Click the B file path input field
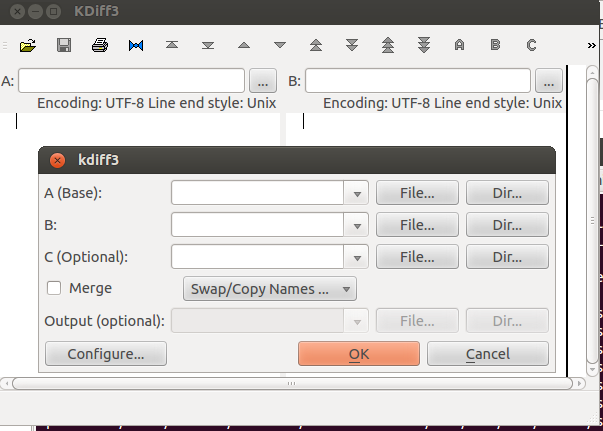The width and height of the screenshot is (603, 431). pyautogui.click(x=418, y=80)
